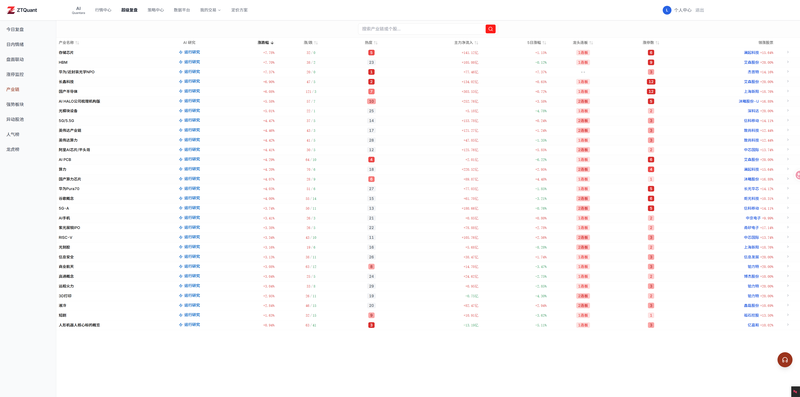
Task: Open 强势板块 in the sidebar
Action: 15,105
